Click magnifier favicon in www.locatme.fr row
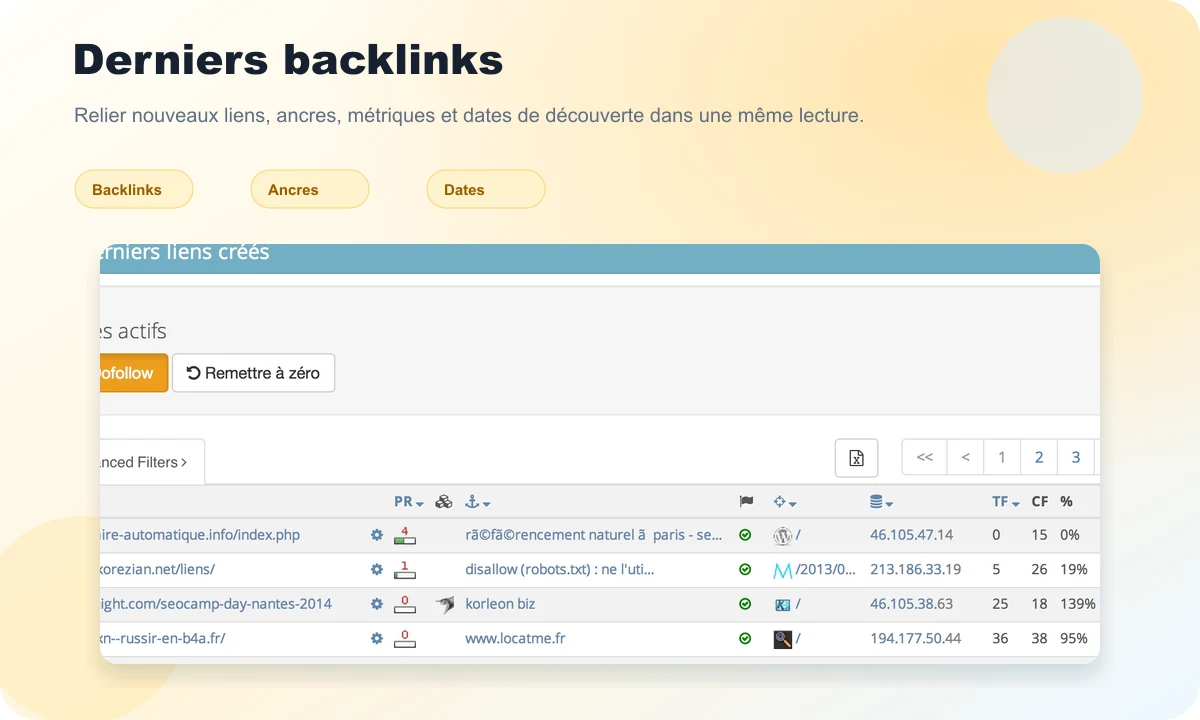 click(783, 639)
